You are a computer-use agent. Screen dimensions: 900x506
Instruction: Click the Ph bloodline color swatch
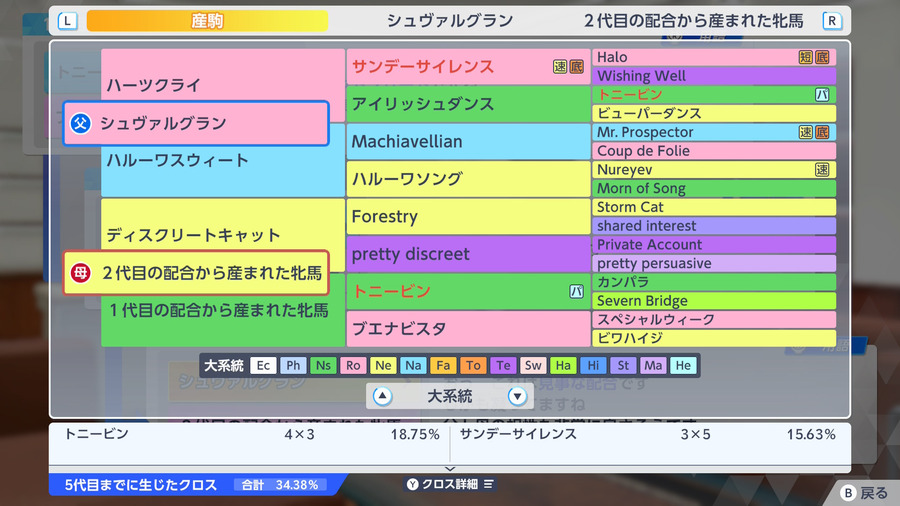[293, 365]
